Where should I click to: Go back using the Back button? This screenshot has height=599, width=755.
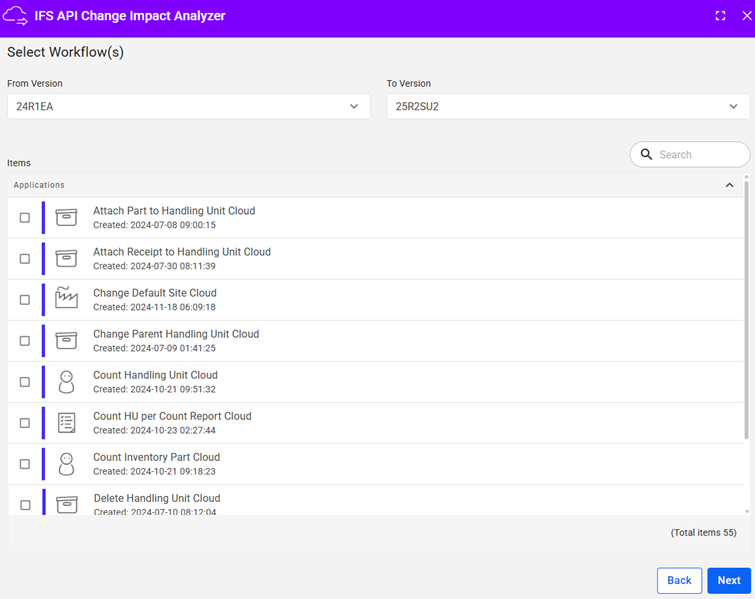coord(679,580)
